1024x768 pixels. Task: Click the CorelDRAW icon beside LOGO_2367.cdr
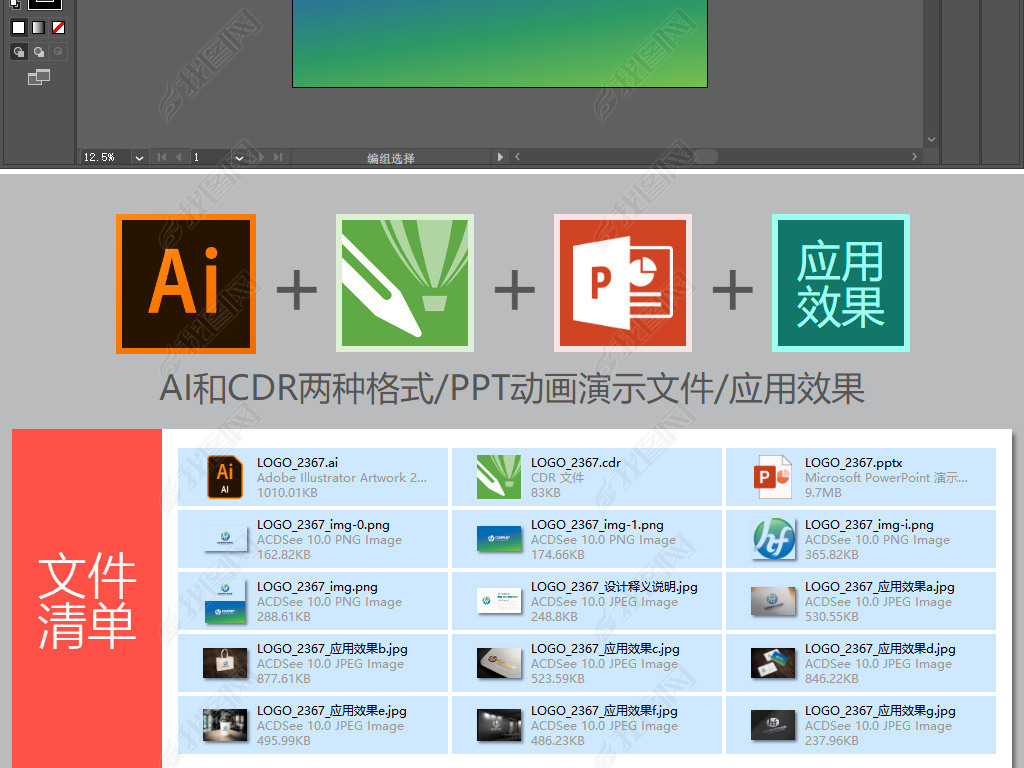click(x=499, y=477)
